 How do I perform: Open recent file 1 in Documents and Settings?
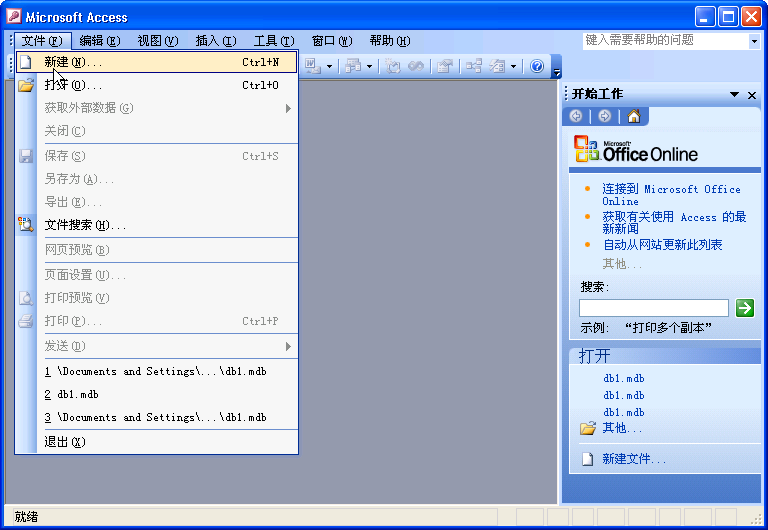pyautogui.click(x=157, y=371)
